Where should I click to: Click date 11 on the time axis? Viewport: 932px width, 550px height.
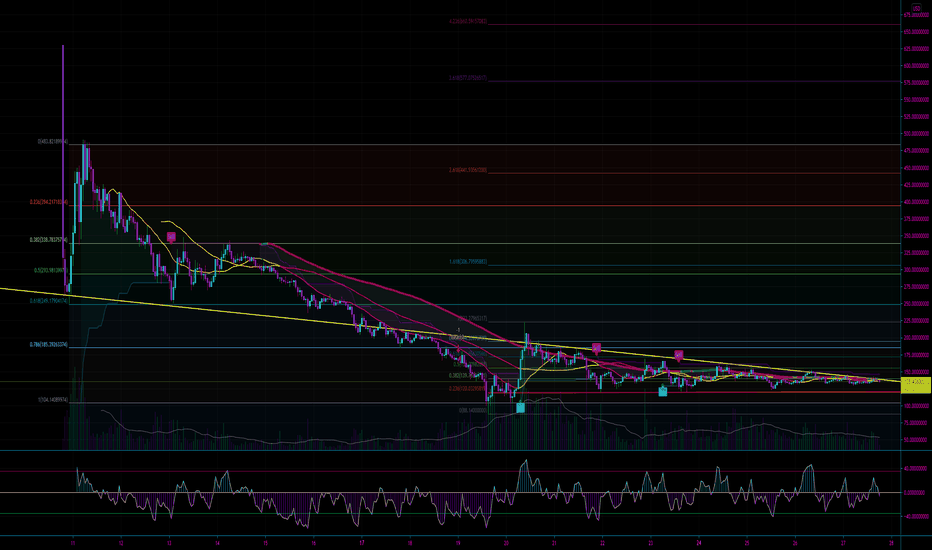(73, 543)
